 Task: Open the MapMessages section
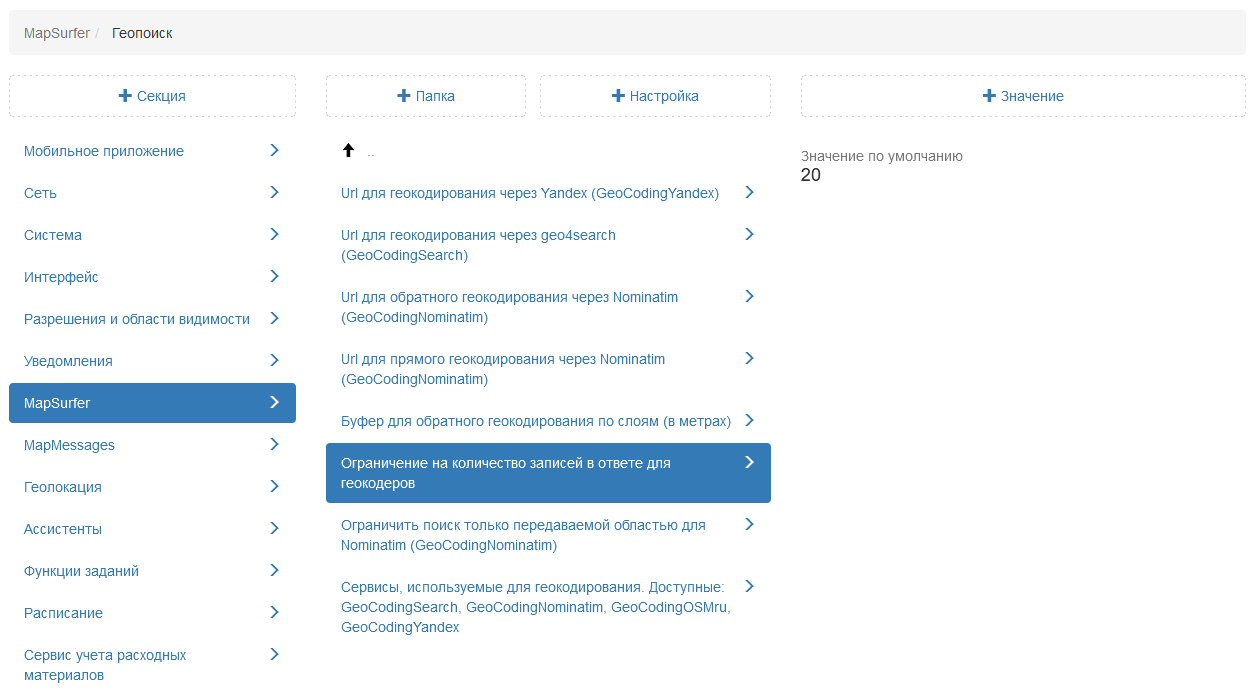152,445
